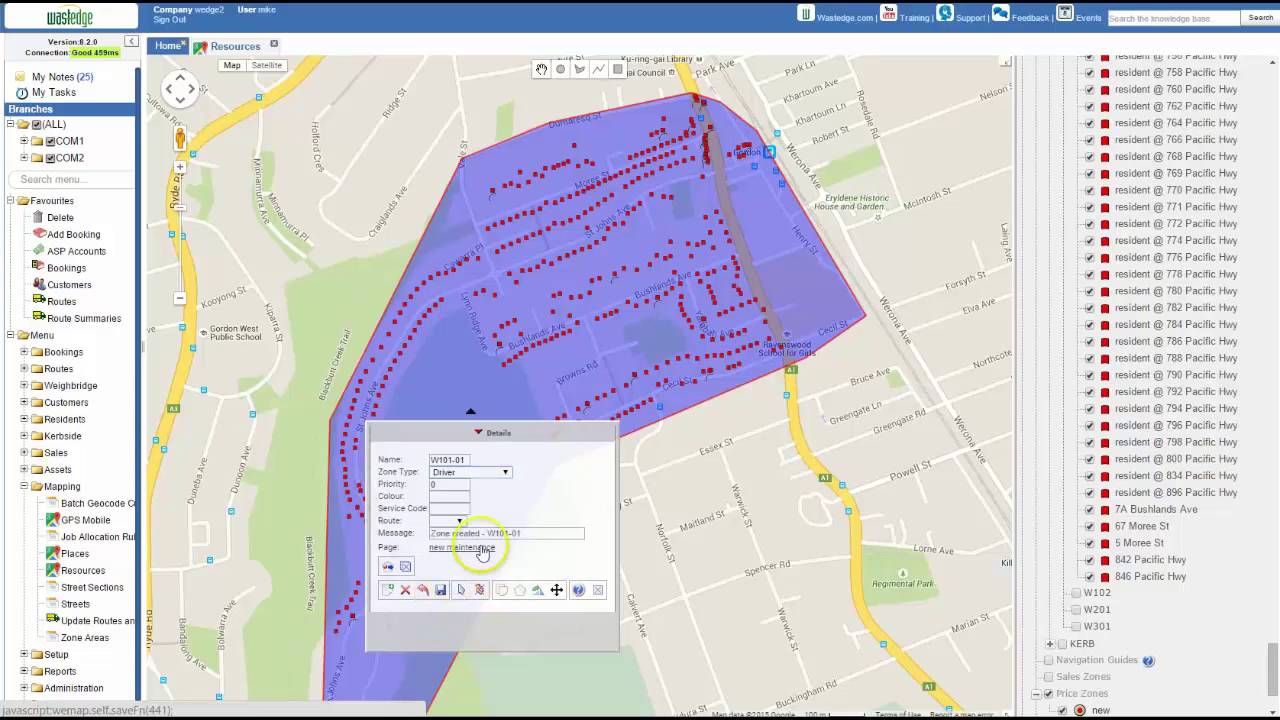Toggle the COM2 branch checkbox
The height and width of the screenshot is (720, 1280).
[x=50, y=158]
